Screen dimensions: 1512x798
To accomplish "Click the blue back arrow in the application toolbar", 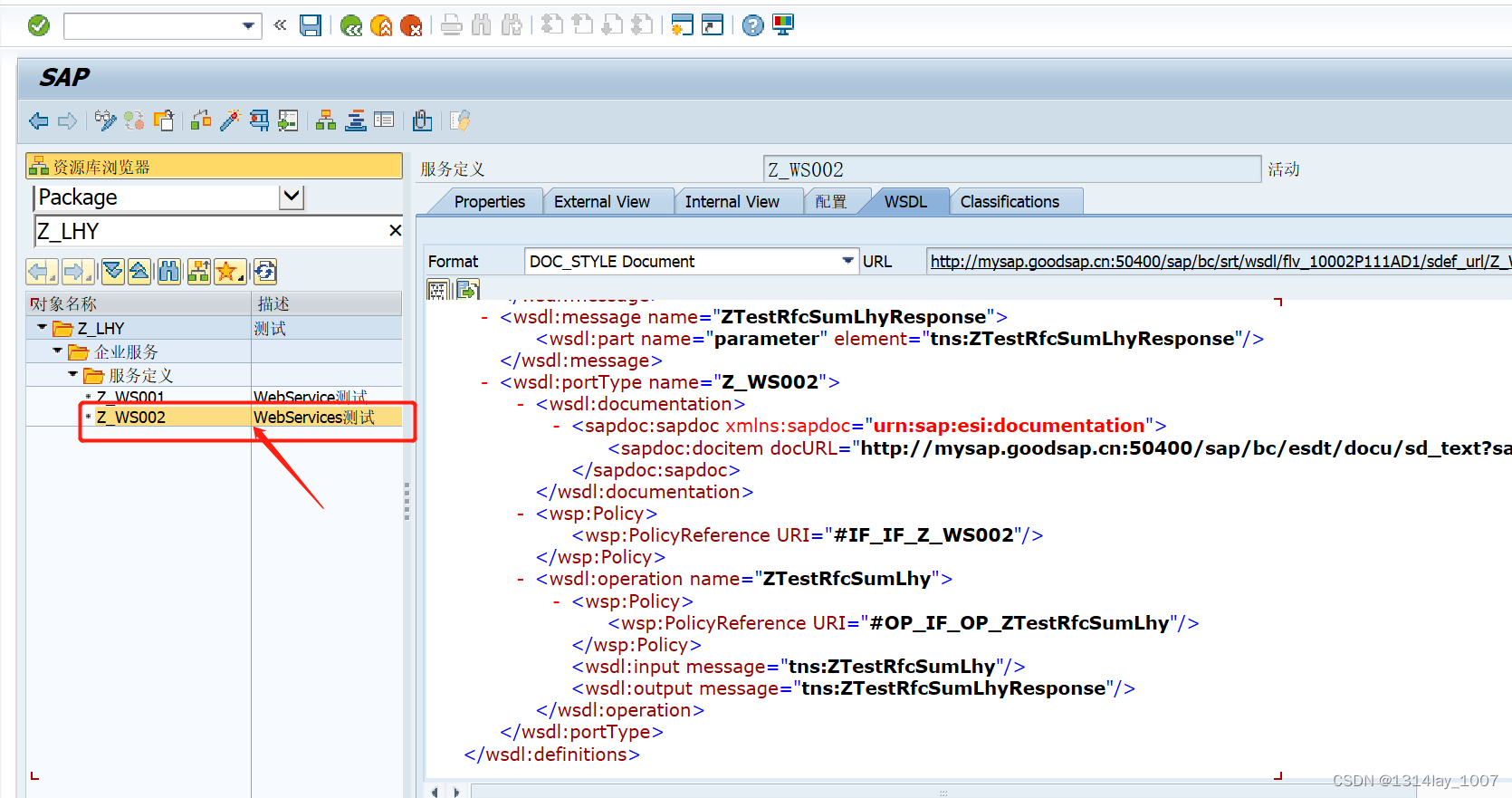I will coord(39,120).
